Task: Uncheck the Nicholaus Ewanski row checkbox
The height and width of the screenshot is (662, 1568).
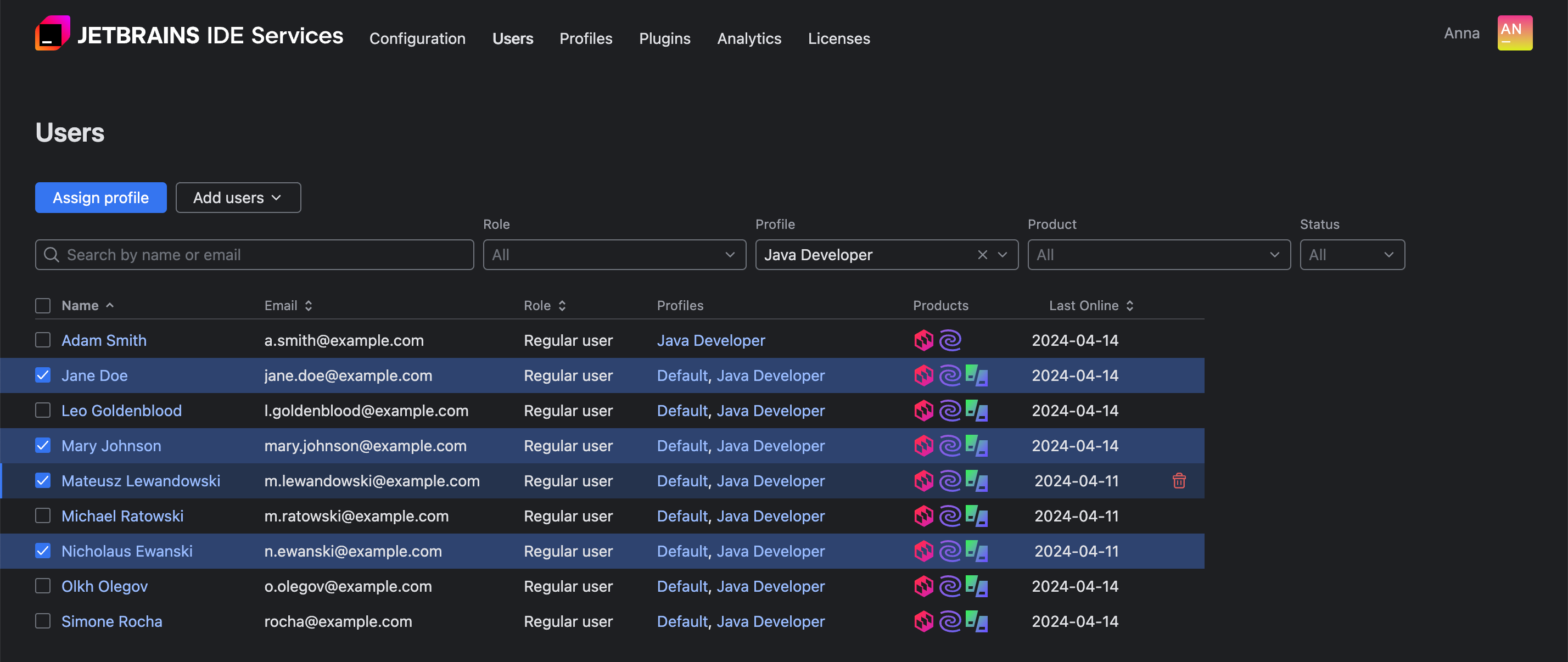Action: (43, 551)
